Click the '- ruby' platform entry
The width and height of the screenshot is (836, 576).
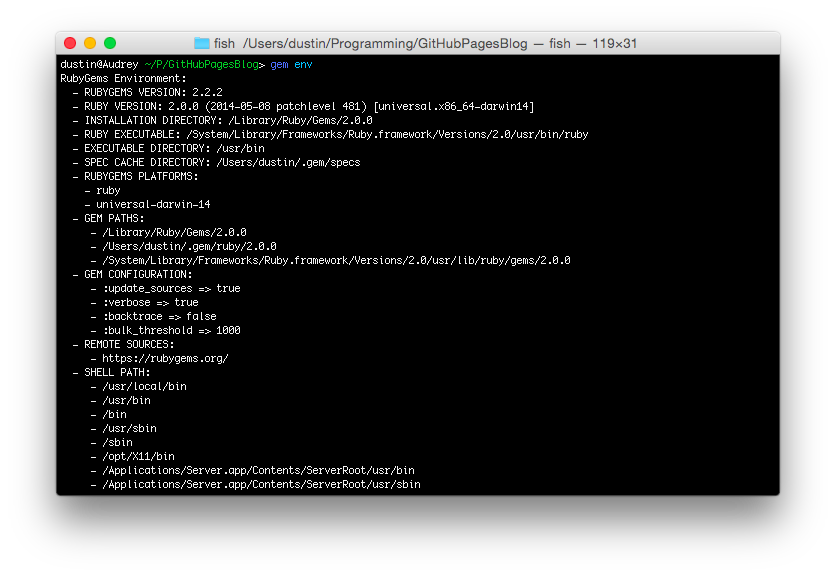(102, 190)
